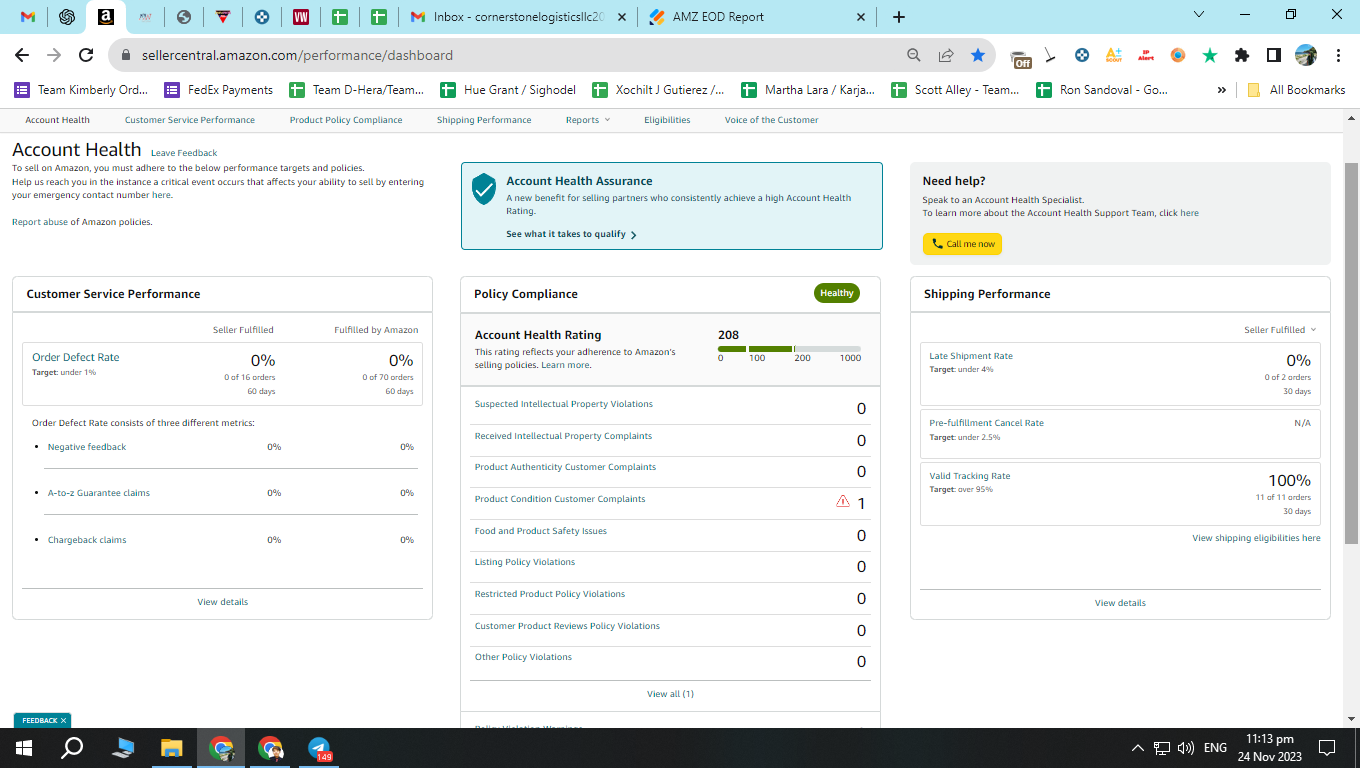View details under Customer Service Performance
This screenshot has width=1360, height=768.
[222, 602]
